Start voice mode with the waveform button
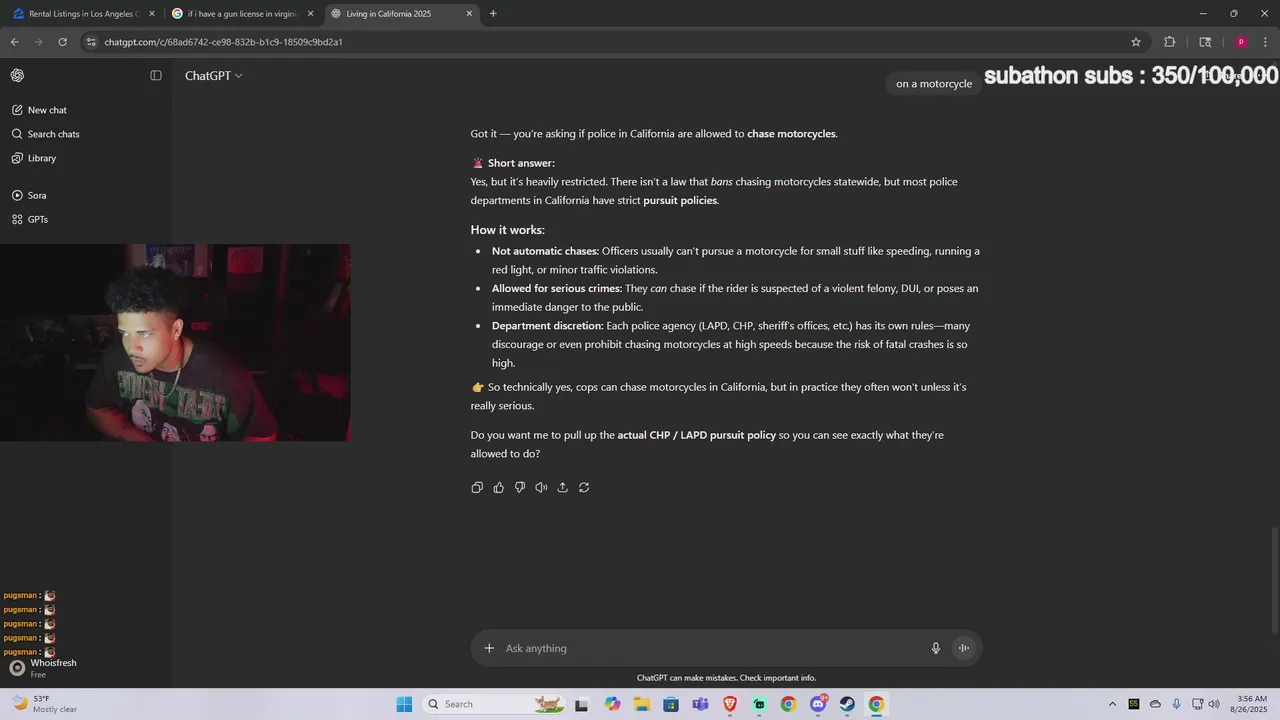This screenshot has height=720, width=1280. (x=964, y=648)
